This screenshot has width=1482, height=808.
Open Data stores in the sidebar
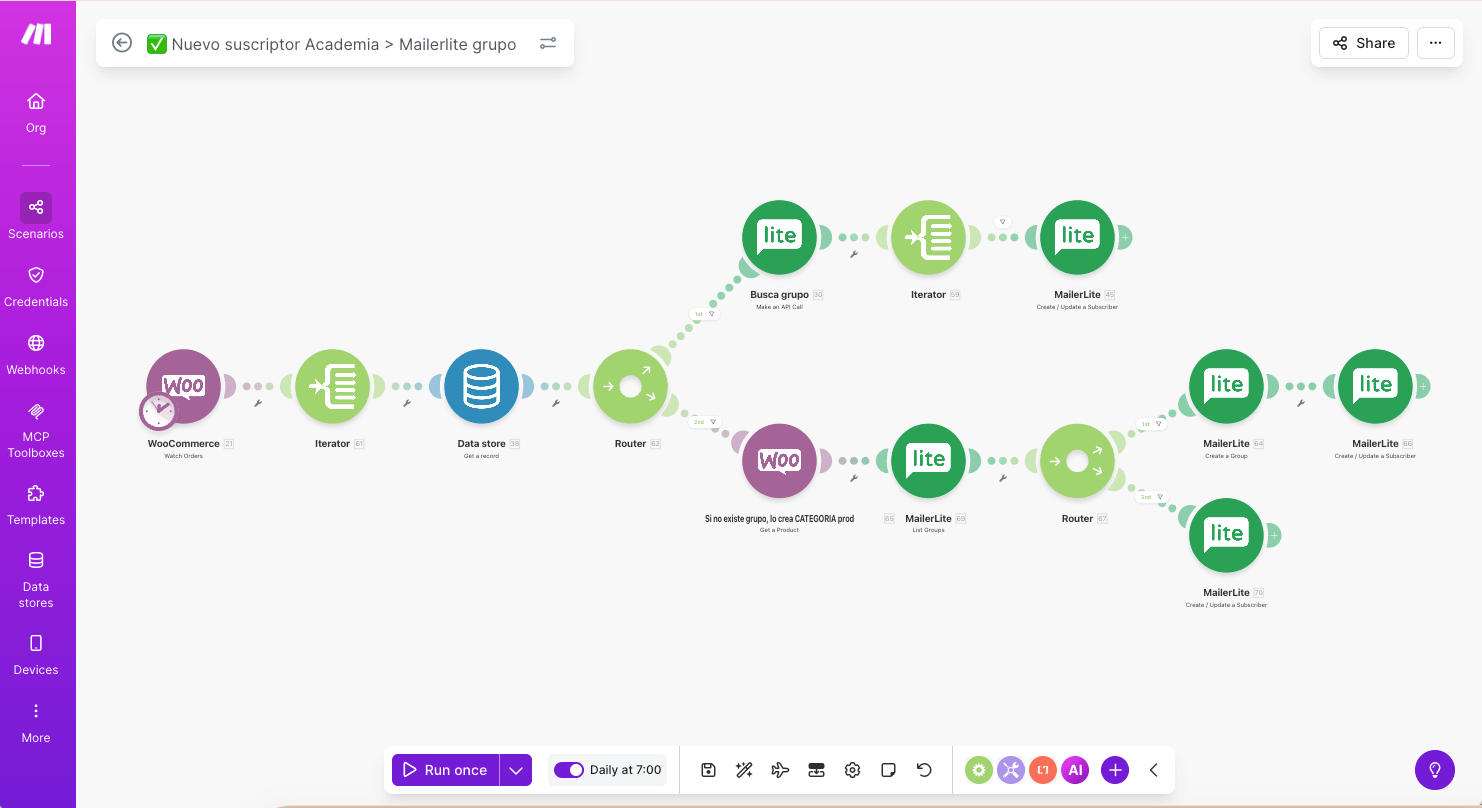pyautogui.click(x=36, y=580)
